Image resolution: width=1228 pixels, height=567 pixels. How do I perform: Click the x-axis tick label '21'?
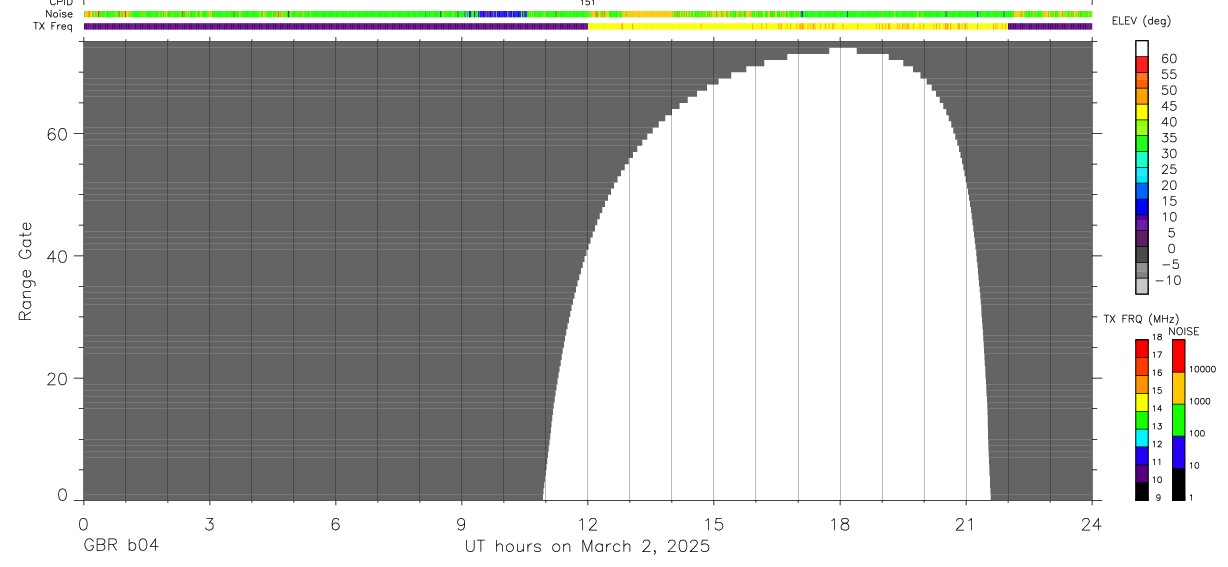click(x=965, y=524)
